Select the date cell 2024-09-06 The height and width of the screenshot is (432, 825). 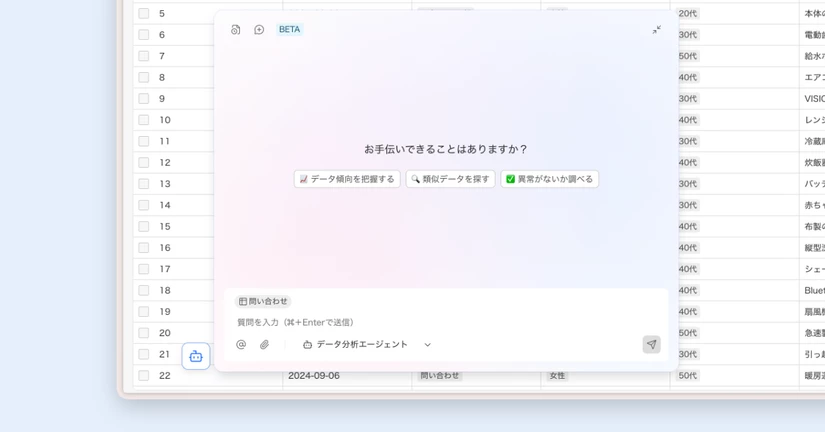tap(314, 376)
